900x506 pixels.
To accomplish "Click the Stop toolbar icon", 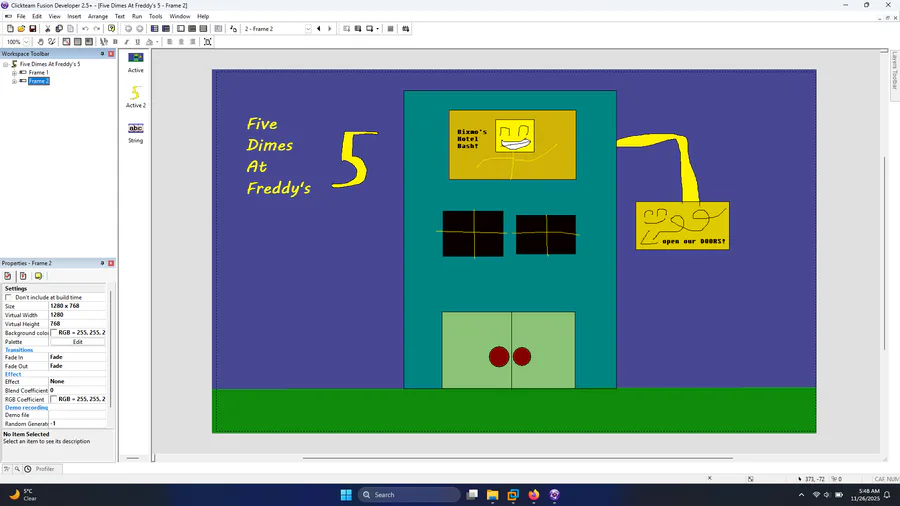I will (x=390, y=29).
